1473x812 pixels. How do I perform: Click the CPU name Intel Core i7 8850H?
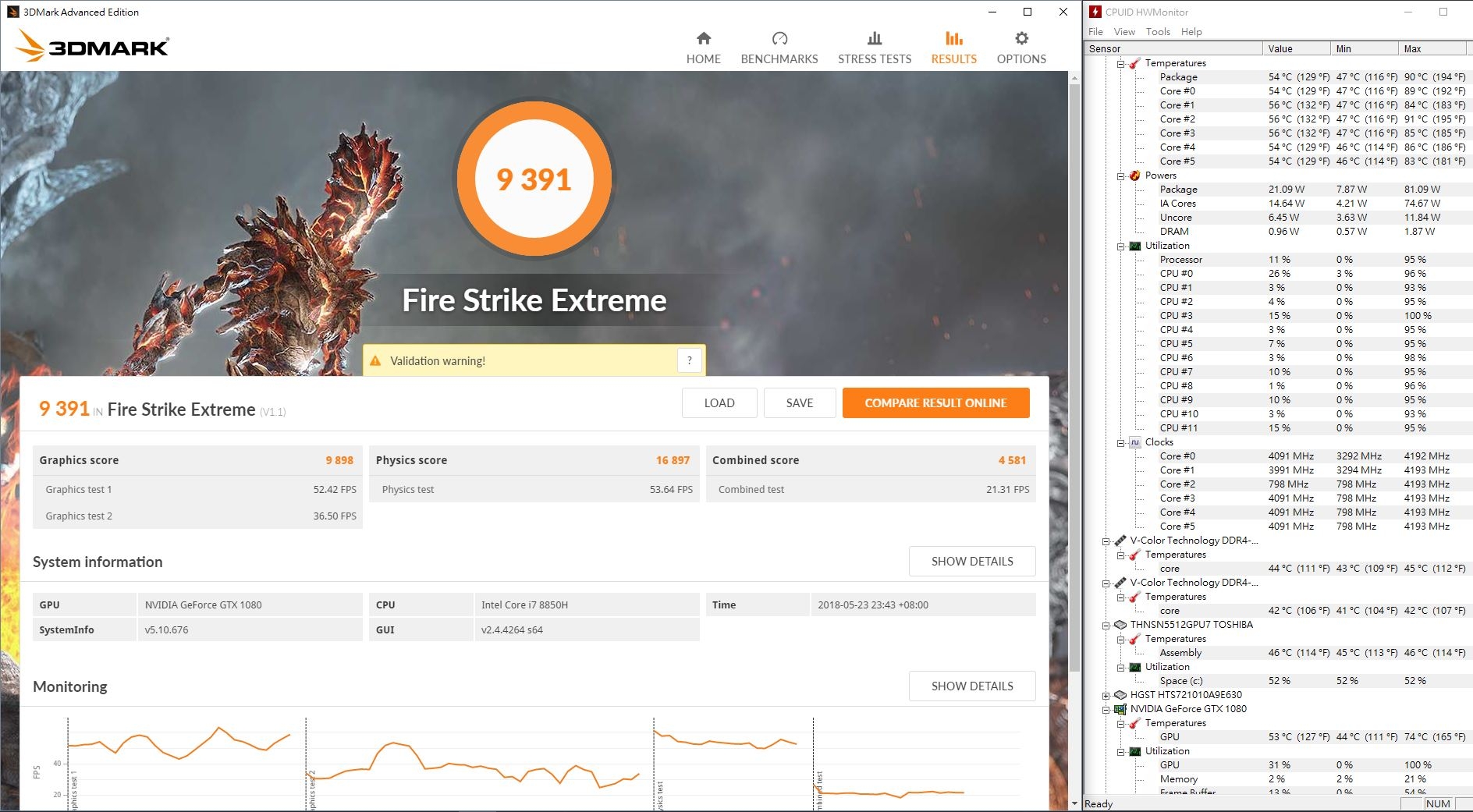point(524,605)
